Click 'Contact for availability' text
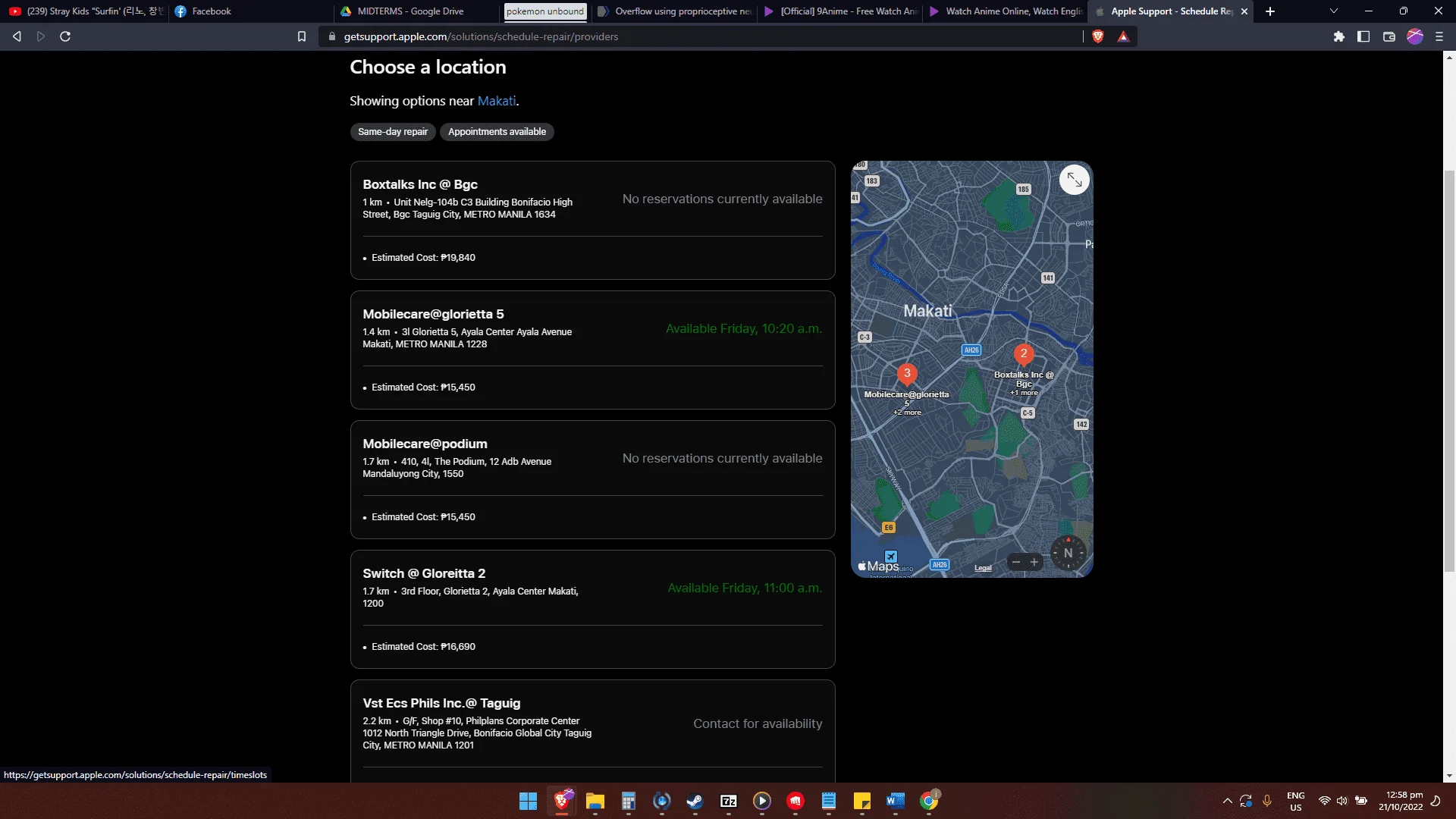 [758, 723]
